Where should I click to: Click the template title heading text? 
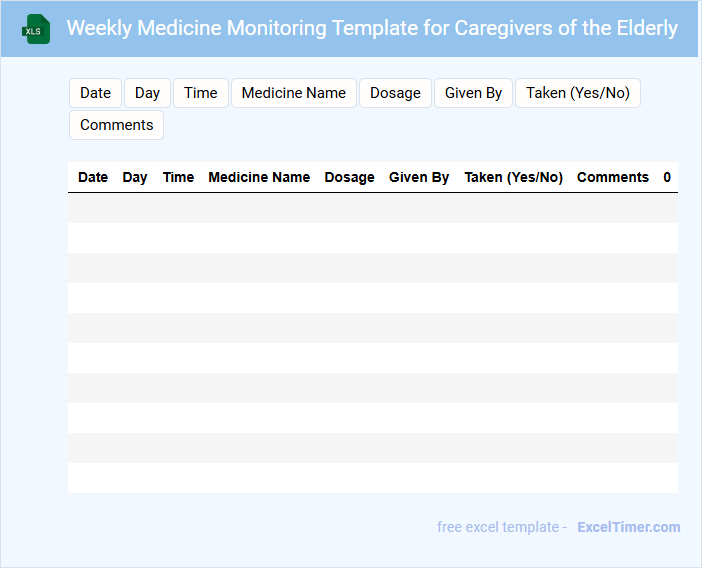[372, 28]
